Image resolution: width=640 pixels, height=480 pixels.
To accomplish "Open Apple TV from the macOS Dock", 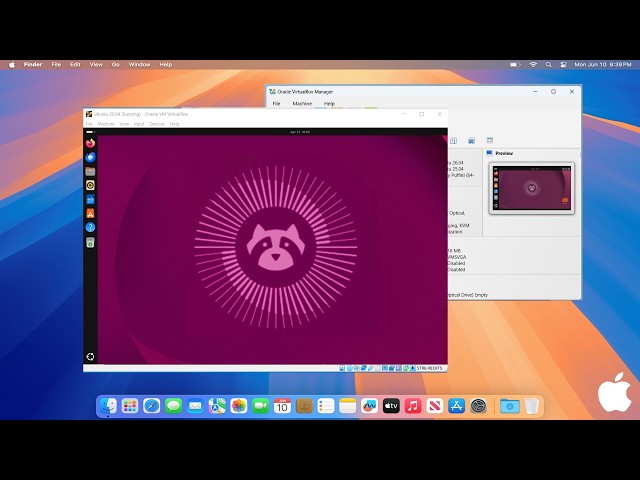I will (x=391, y=406).
